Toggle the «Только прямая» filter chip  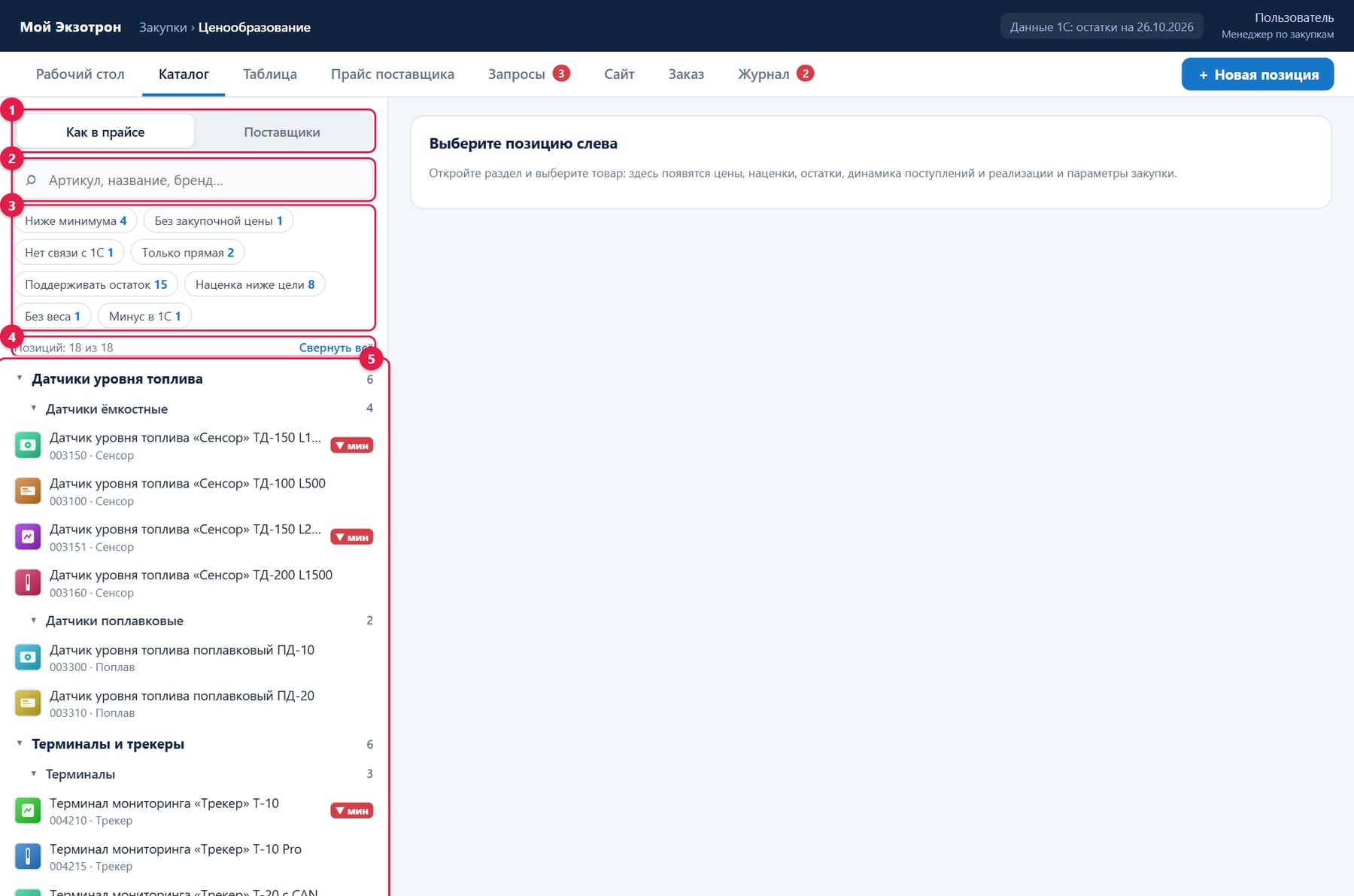[x=188, y=253]
